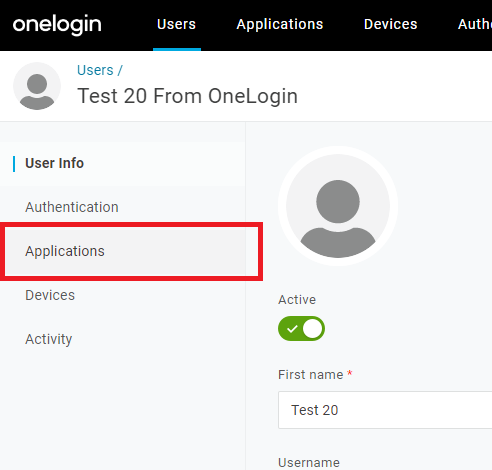Click the Username field label

(309, 463)
